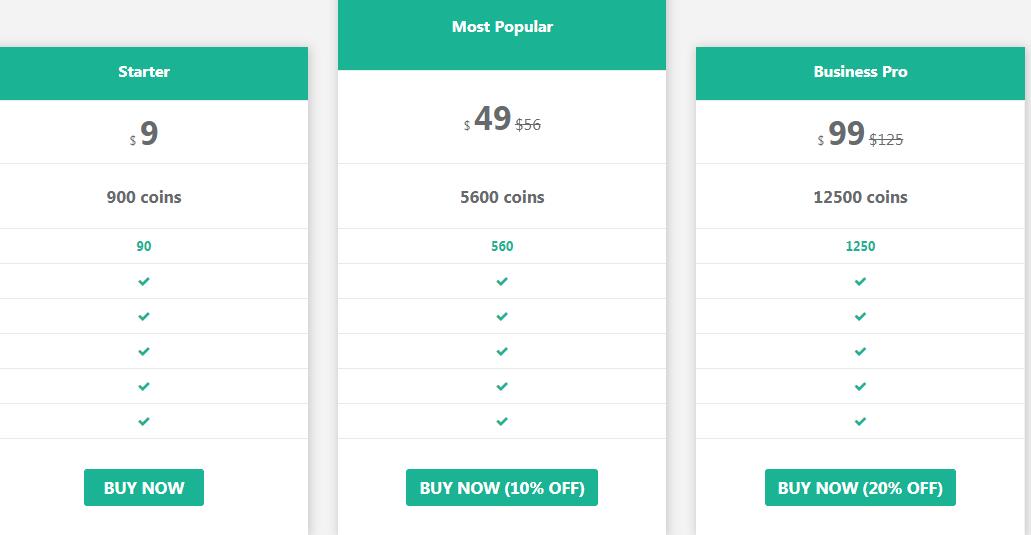Click first checkmark in Starter column
The image size is (1031, 535).
143,281
